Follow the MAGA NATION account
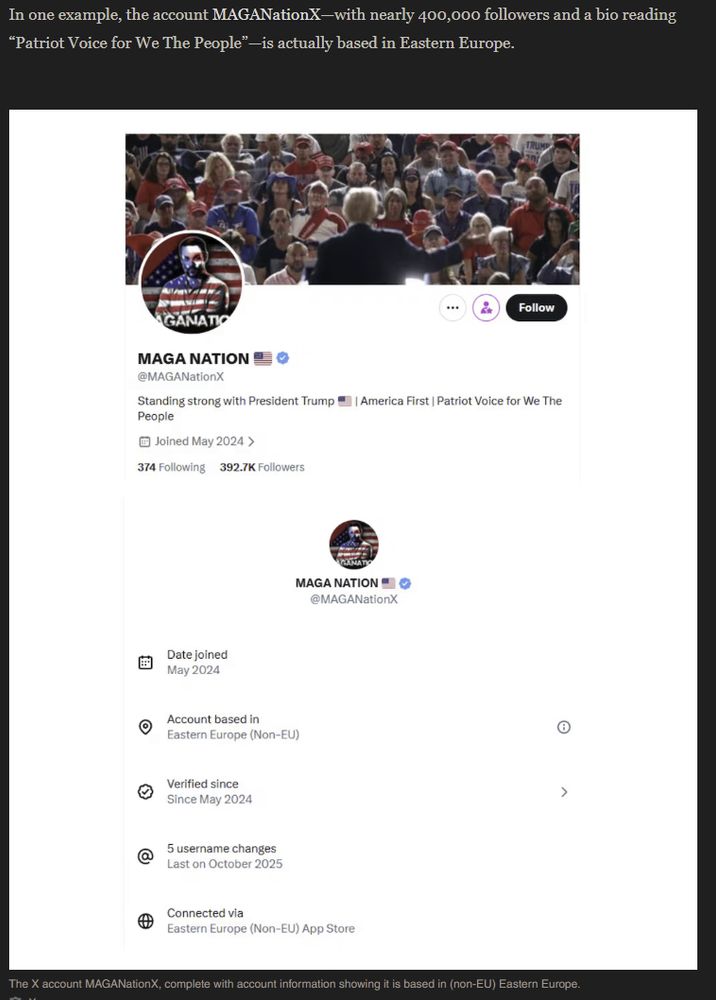 pos(536,308)
